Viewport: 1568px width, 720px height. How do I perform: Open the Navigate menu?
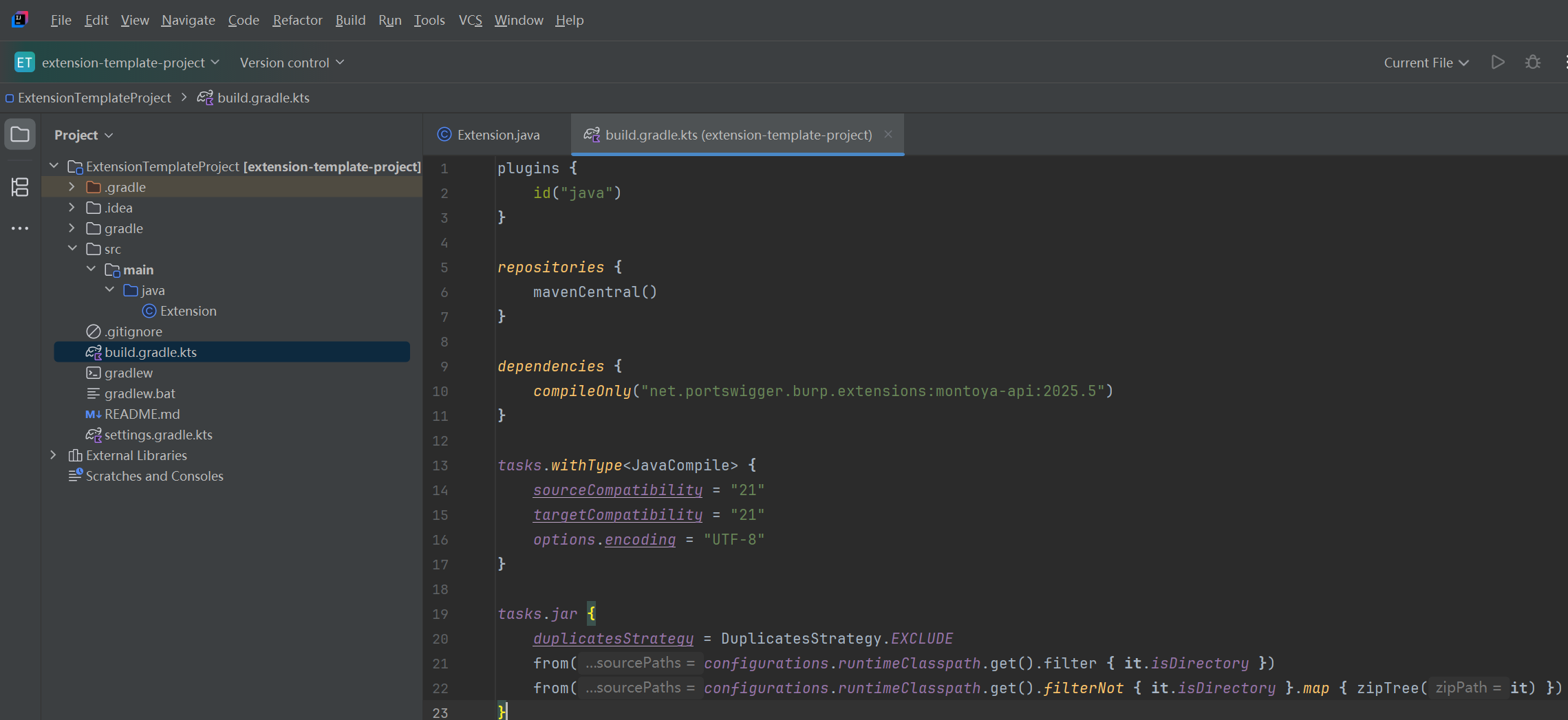tap(188, 20)
